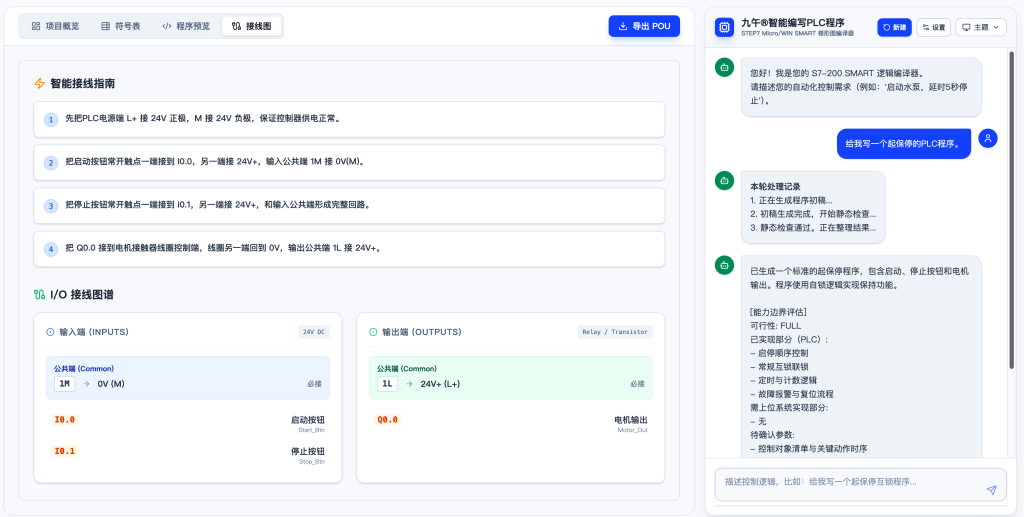The image size is (1024, 517).
Task: Click the PLC chip app logo icon
Action: [724, 27]
